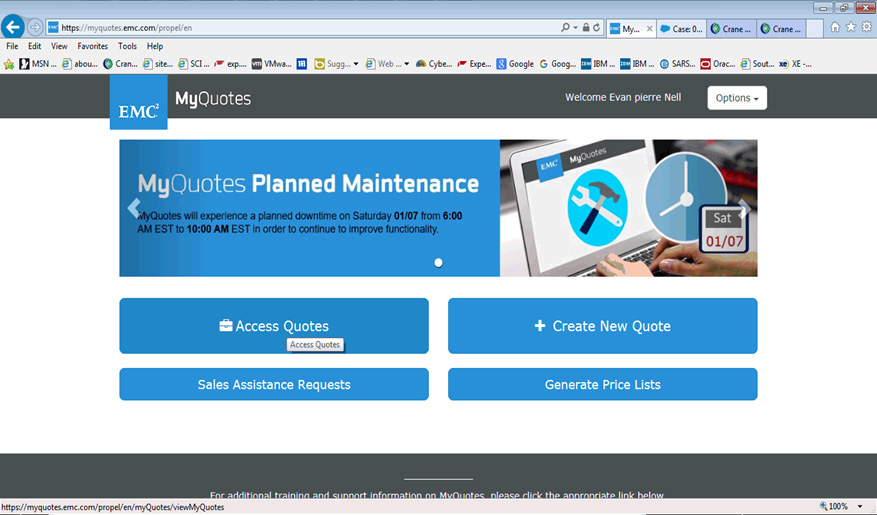Image resolution: width=877 pixels, height=515 pixels.
Task: Switch to the first Crane tab
Action: point(732,29)
